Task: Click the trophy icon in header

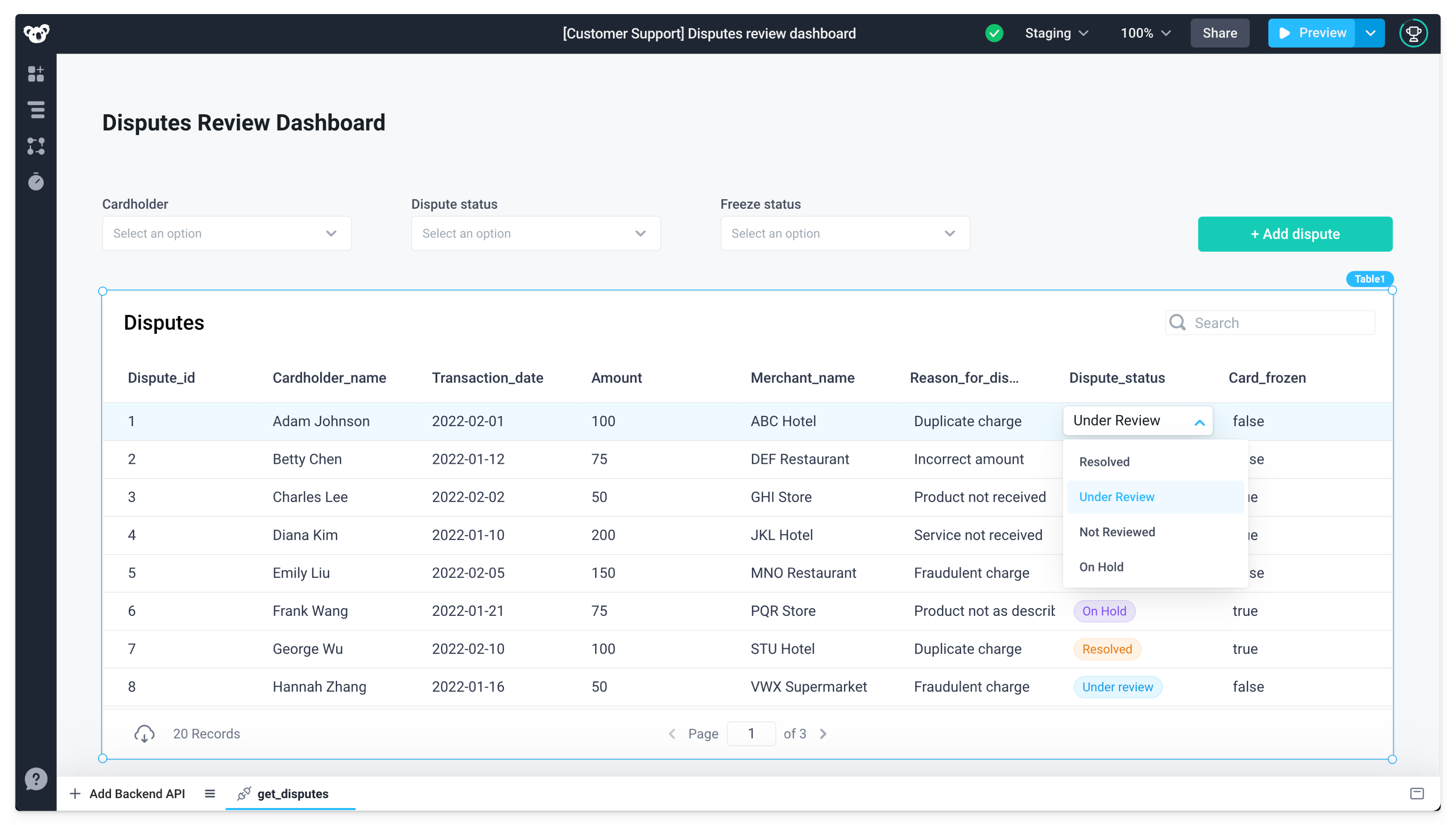Action: [x=1413, y=34]
